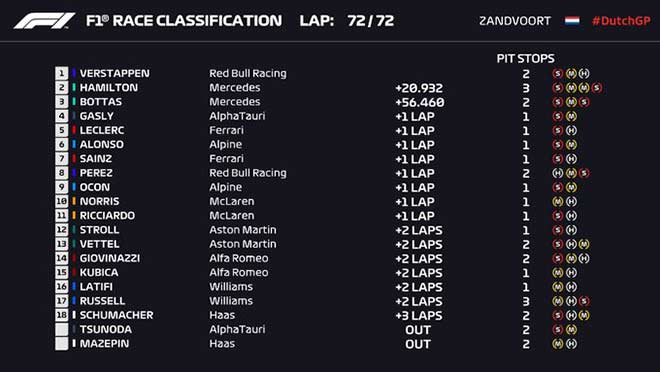660x372 pixels.
Task: Click Hamilton's +20.932 gap time
Action: click(419, 88)
